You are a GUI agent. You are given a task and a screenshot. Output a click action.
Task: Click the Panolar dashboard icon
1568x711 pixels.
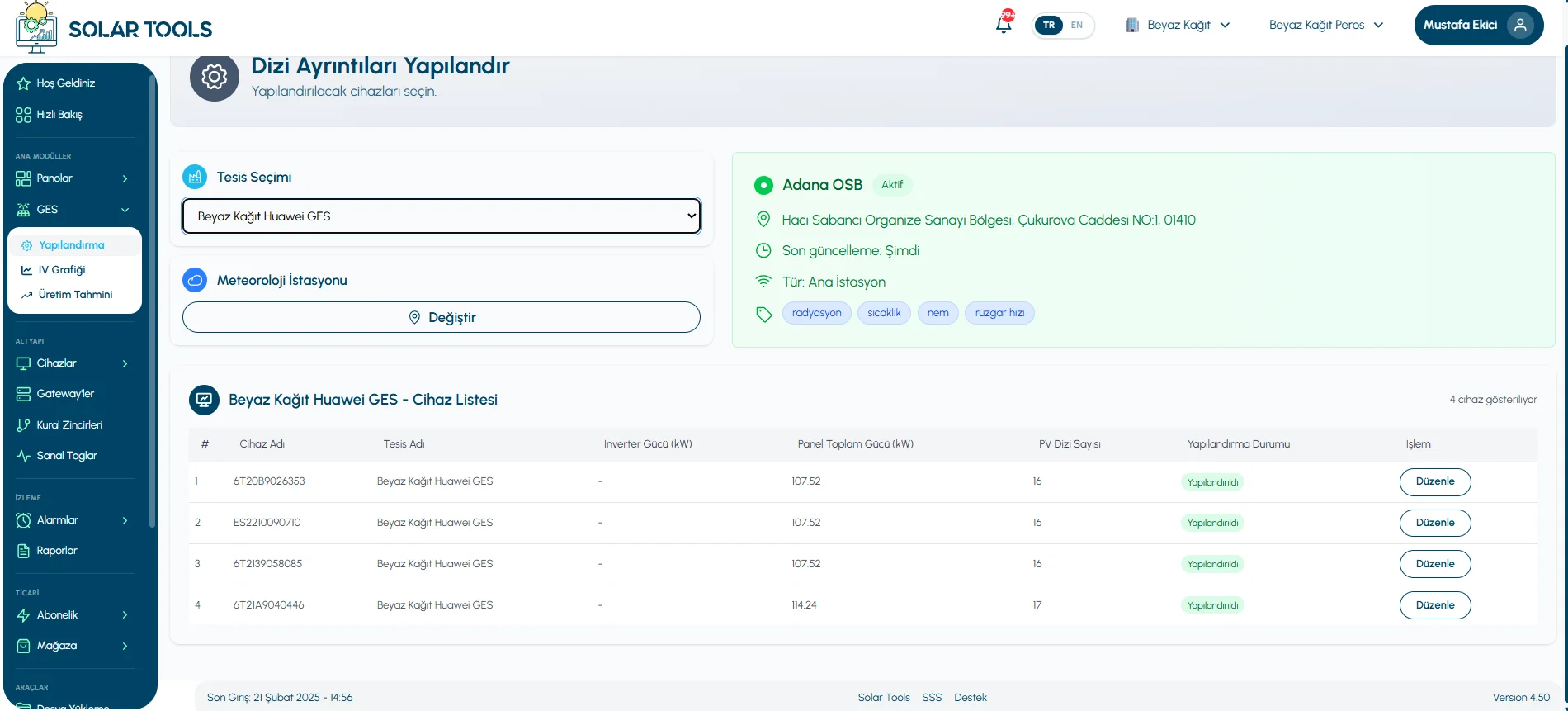pos(23,178)
